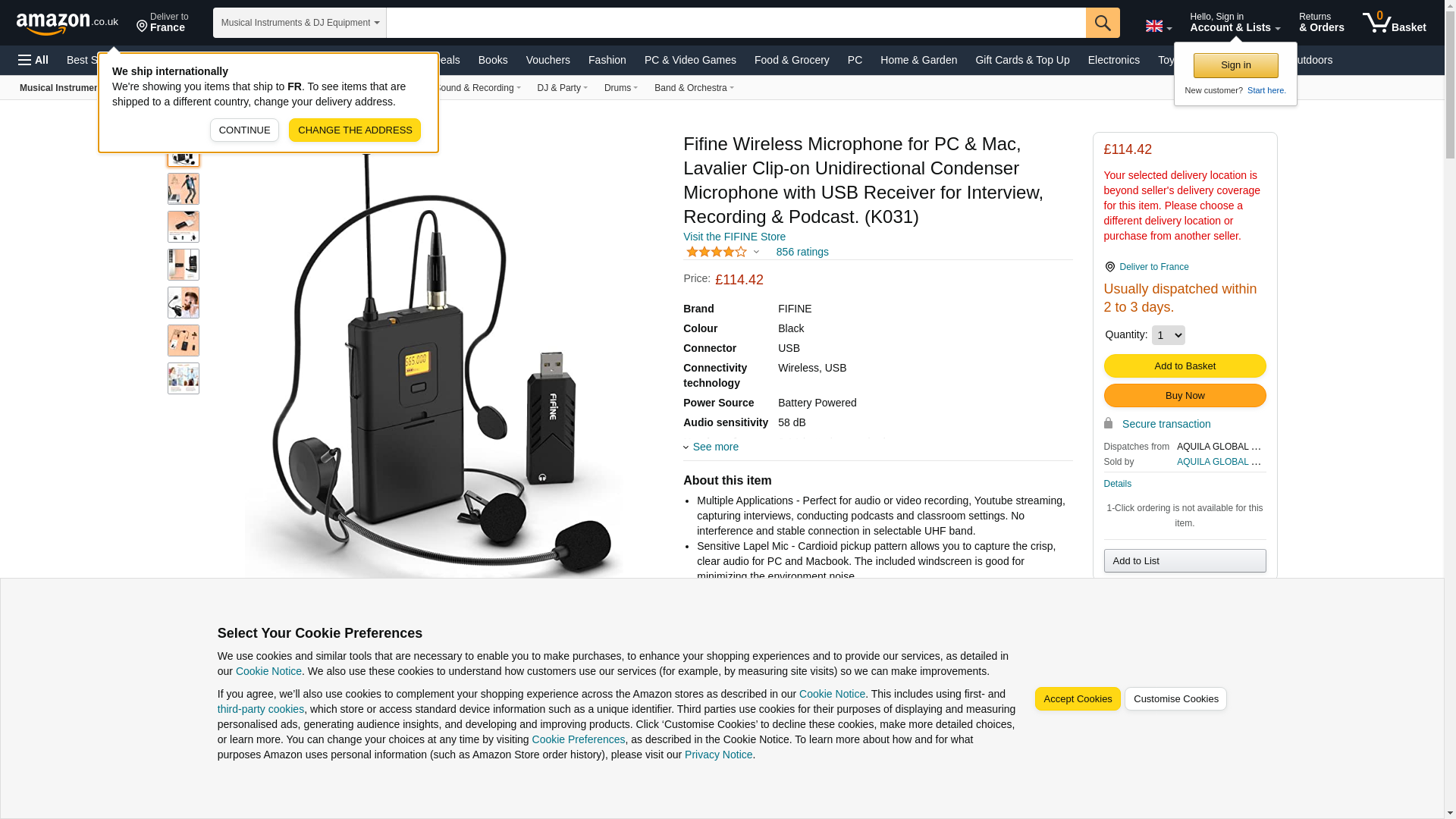Open the Electronics navigation tab
Screen dimensions: 1456x819
click(1113, 60)
